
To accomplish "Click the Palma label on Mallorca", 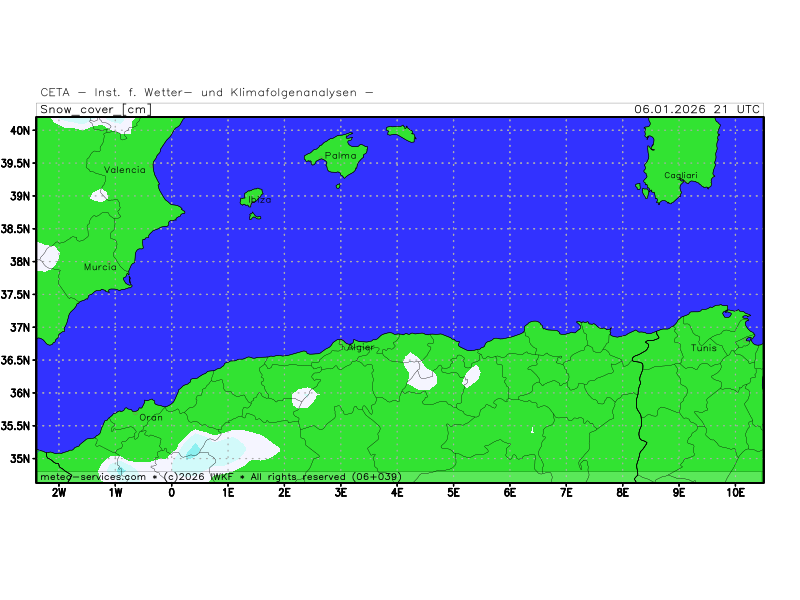I will tap(340, 156).
